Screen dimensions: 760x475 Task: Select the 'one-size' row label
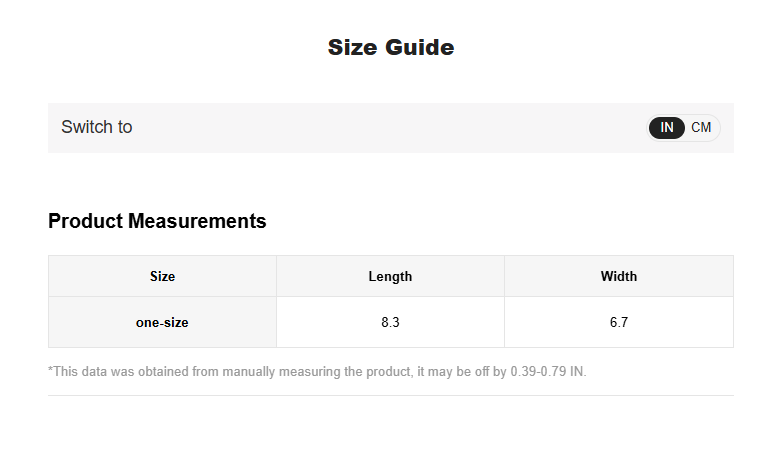[x=162, y=323]
